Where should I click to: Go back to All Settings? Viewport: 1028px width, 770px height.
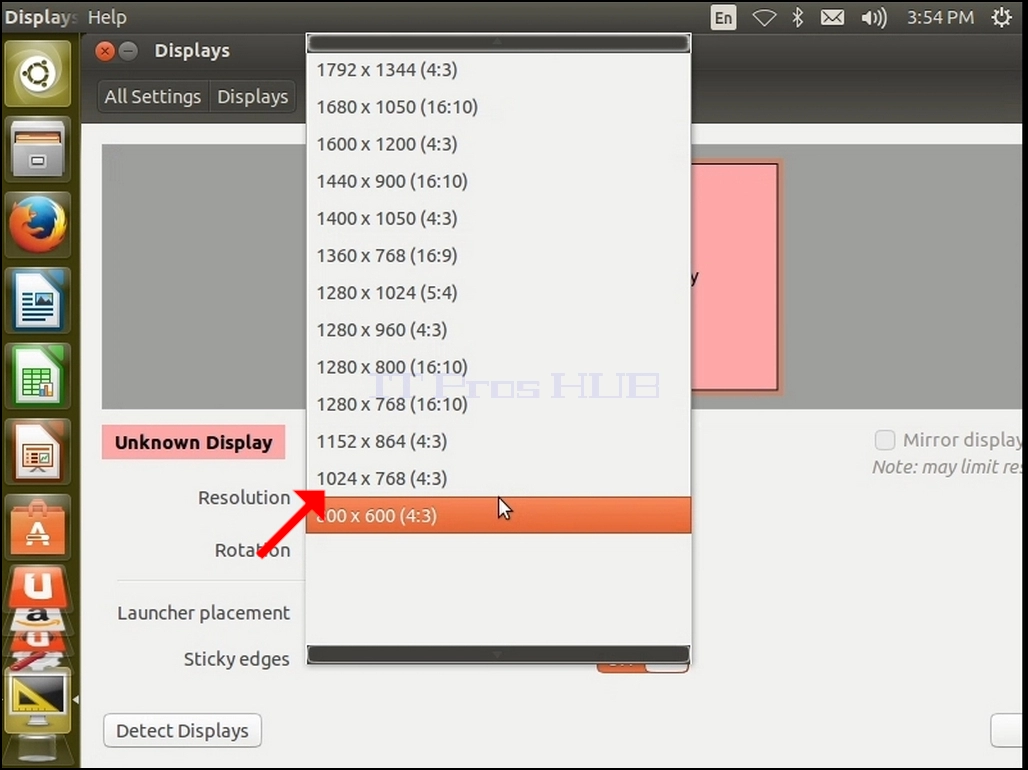[x=153, y=96]
